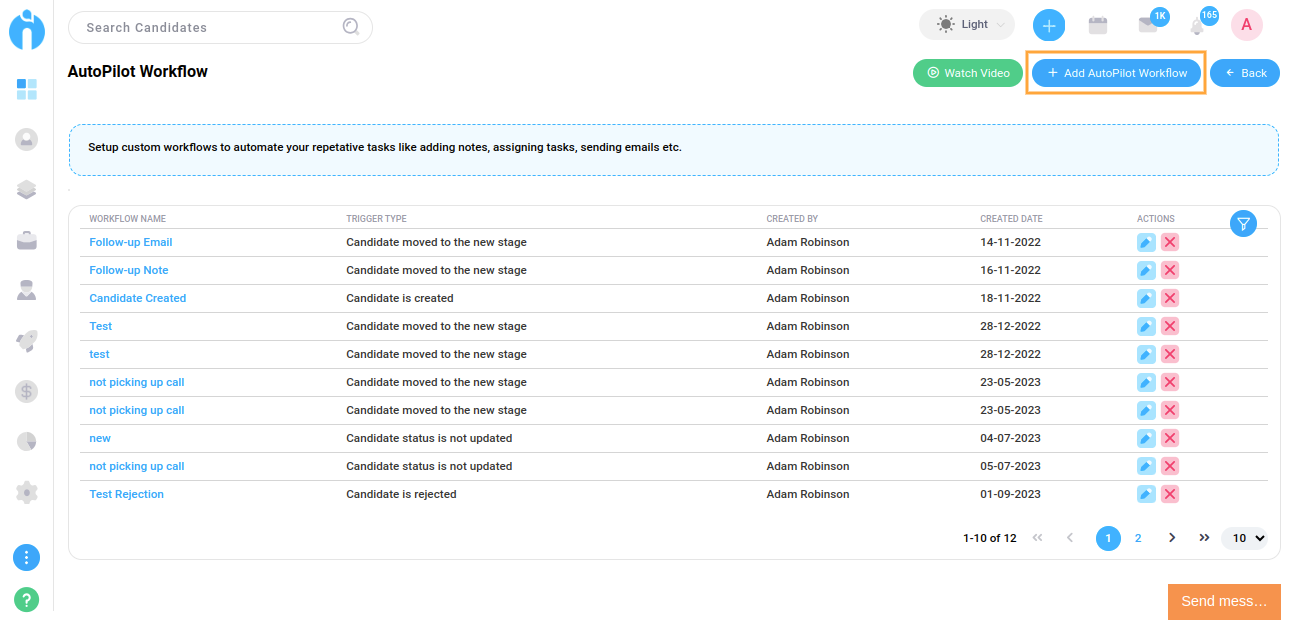Open the dashboard icon in sidebar
The width and height of the screenshot is (1294, 620).
27,90
